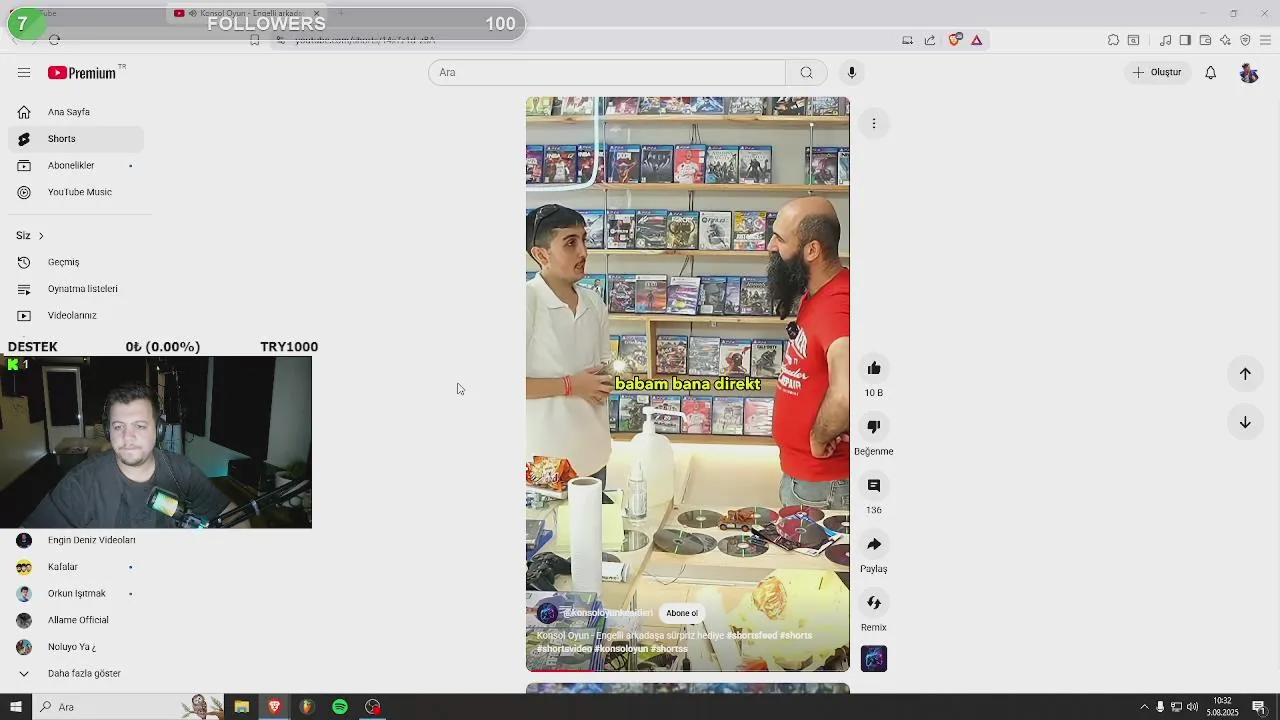This screenshot has height=720, width=1280.
Task: Start voice search with microphone icon
Action: pos(852,72)
